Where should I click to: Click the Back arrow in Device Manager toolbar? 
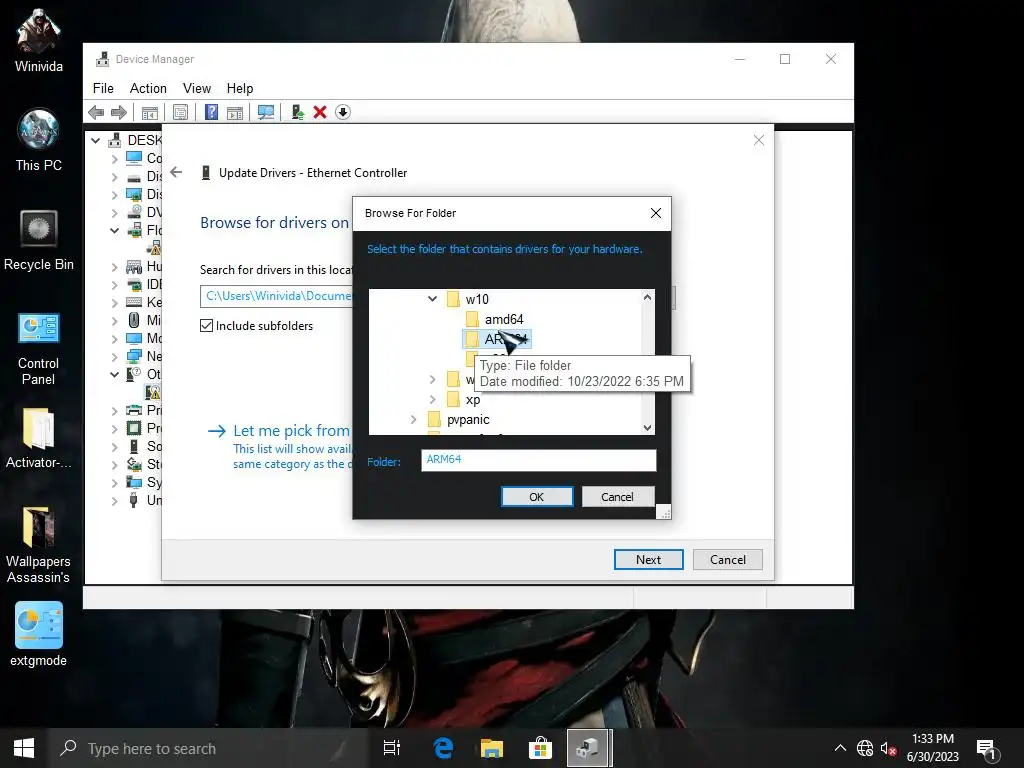(x=96, y=112)
